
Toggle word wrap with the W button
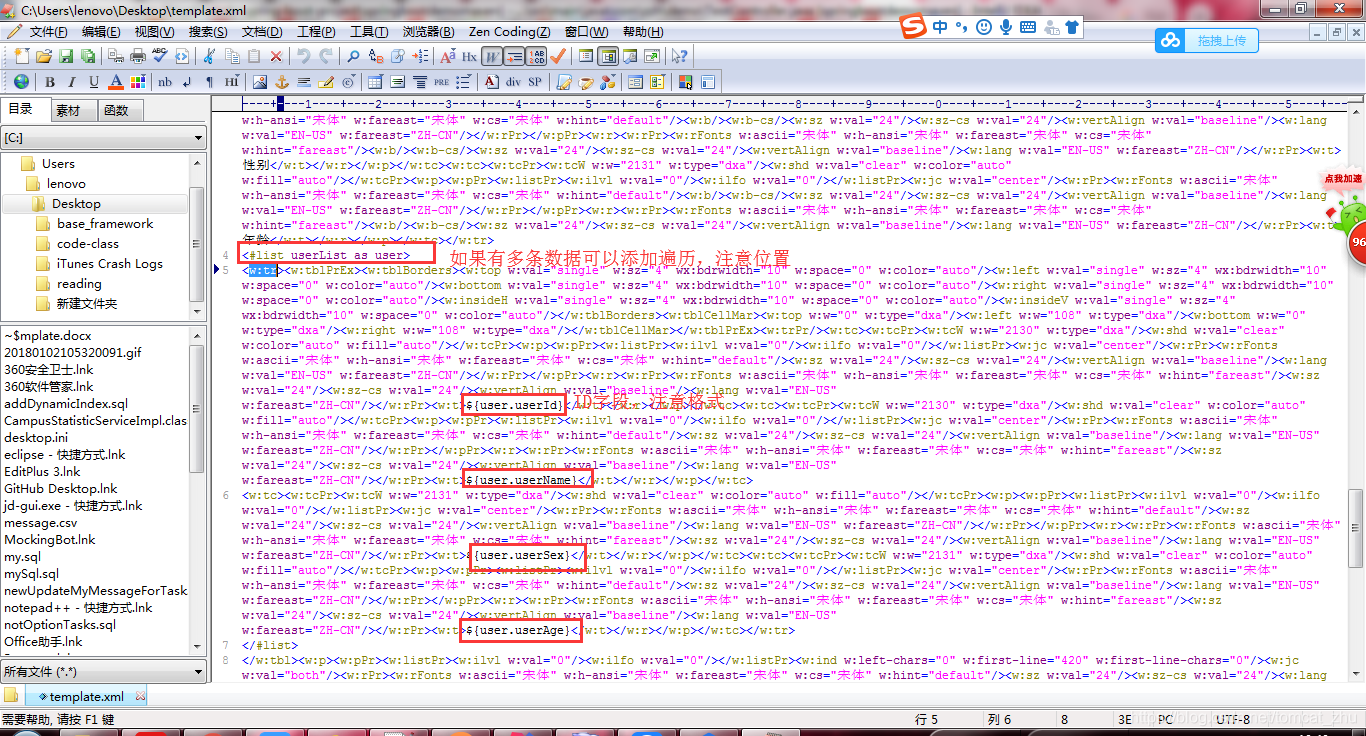491,56
